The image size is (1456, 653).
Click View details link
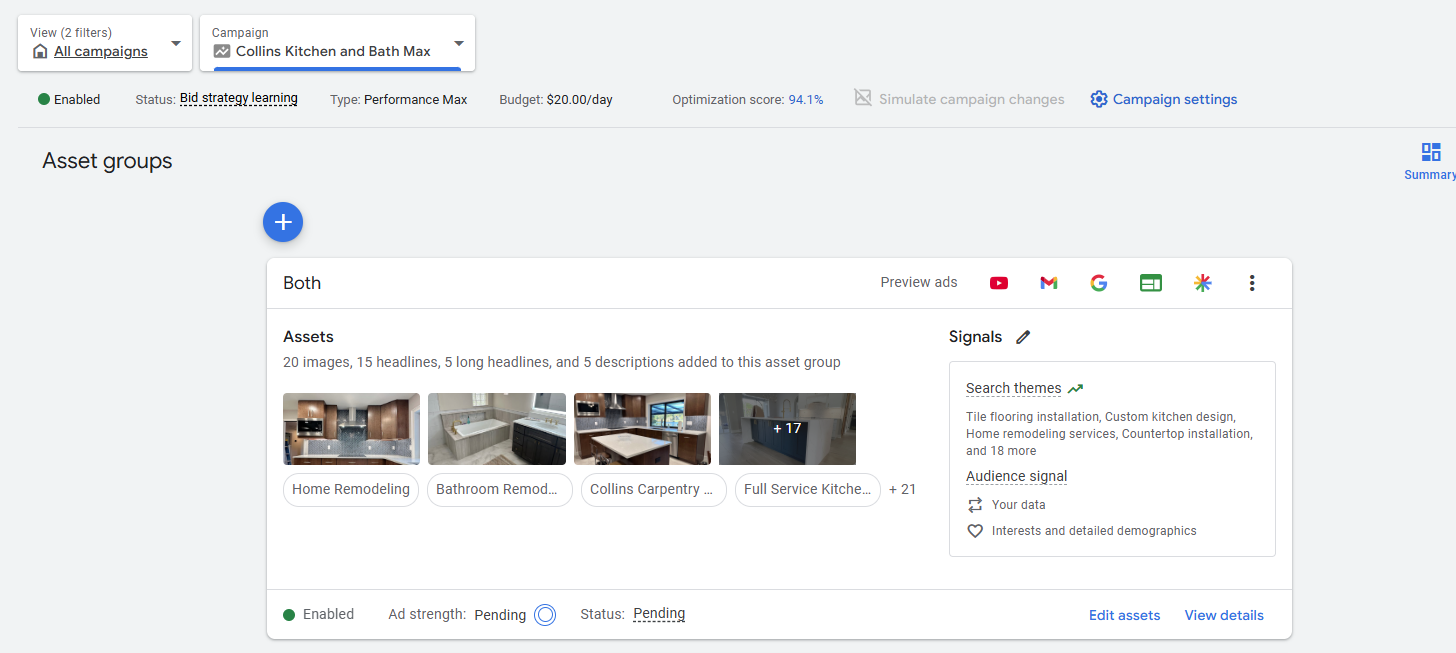point(1224,615)
